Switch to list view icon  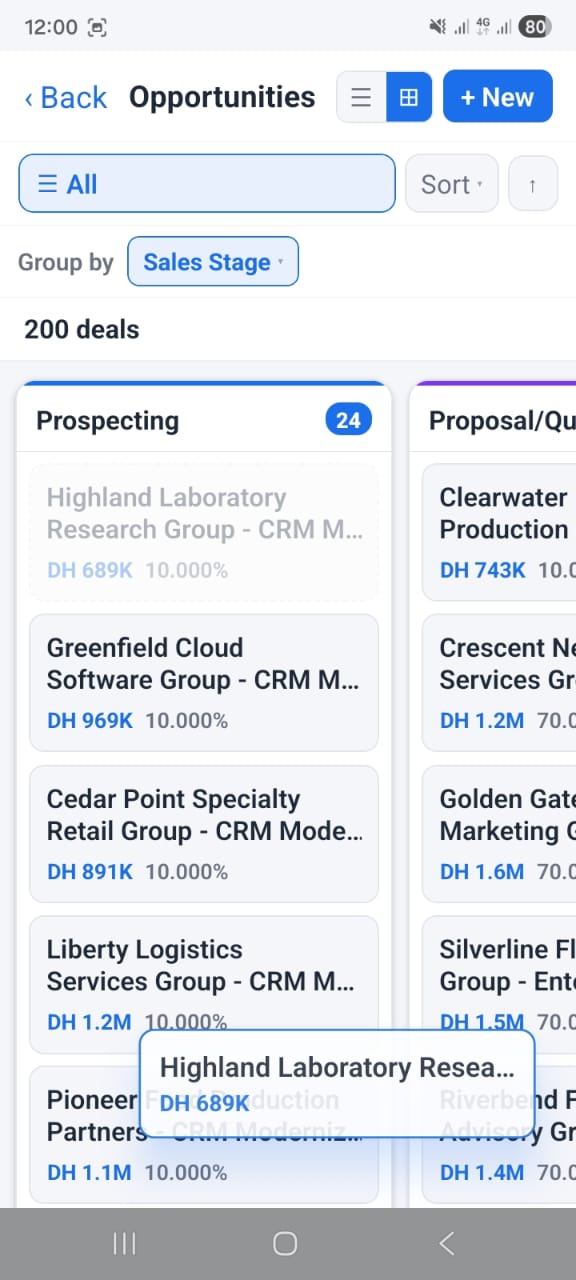(x=361, y=97)
